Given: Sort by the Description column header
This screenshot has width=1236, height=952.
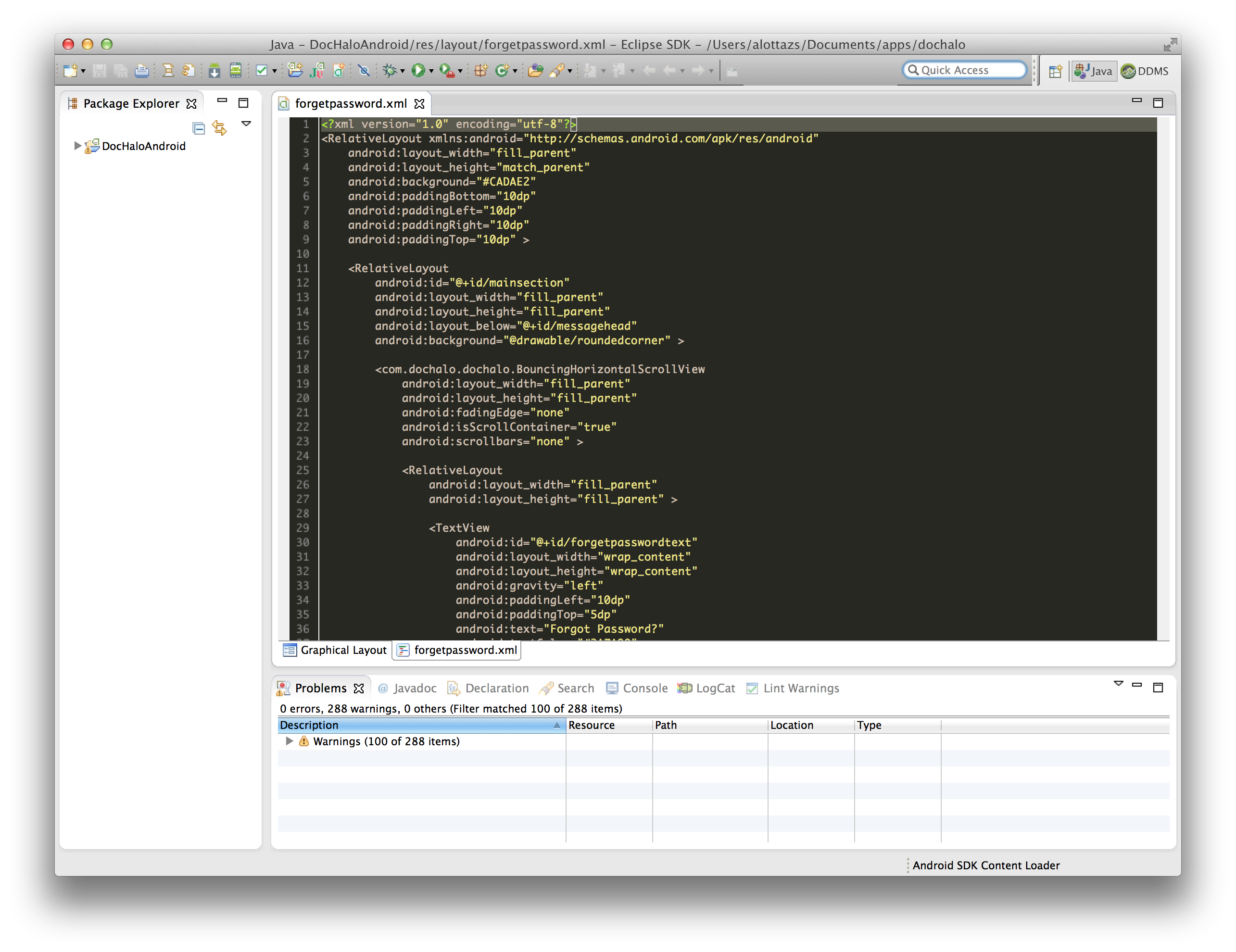Looking at the screenshot, I should click(421, 725).
